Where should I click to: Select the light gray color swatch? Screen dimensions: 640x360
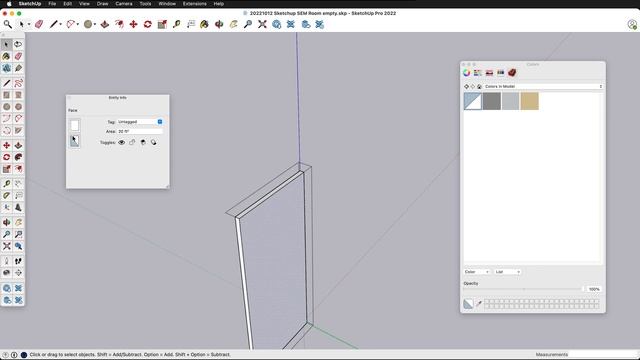510,101
